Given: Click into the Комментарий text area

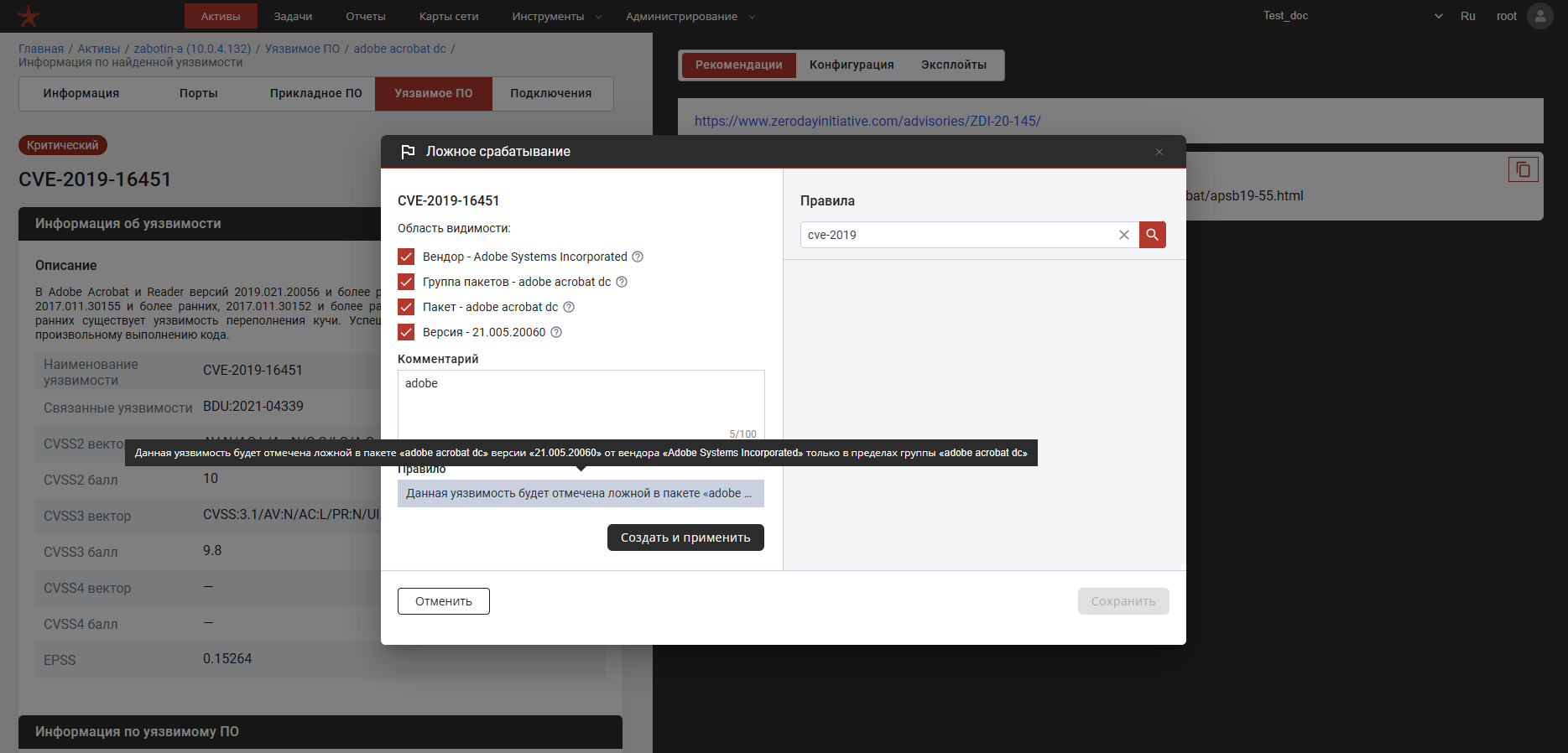Looking at the screenshot, I should [x=581, y=402].
